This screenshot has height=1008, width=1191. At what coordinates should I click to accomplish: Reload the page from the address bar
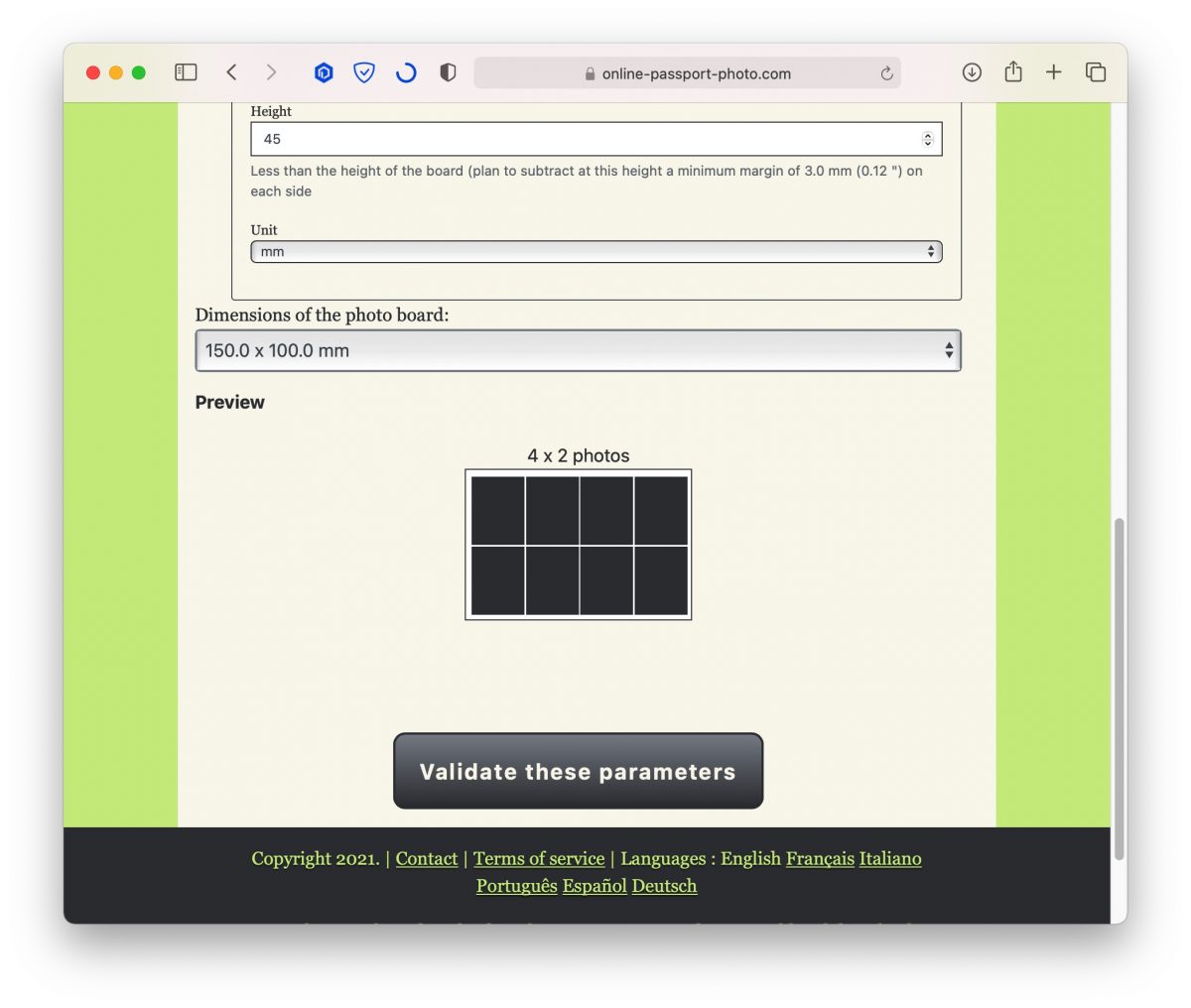886,73
